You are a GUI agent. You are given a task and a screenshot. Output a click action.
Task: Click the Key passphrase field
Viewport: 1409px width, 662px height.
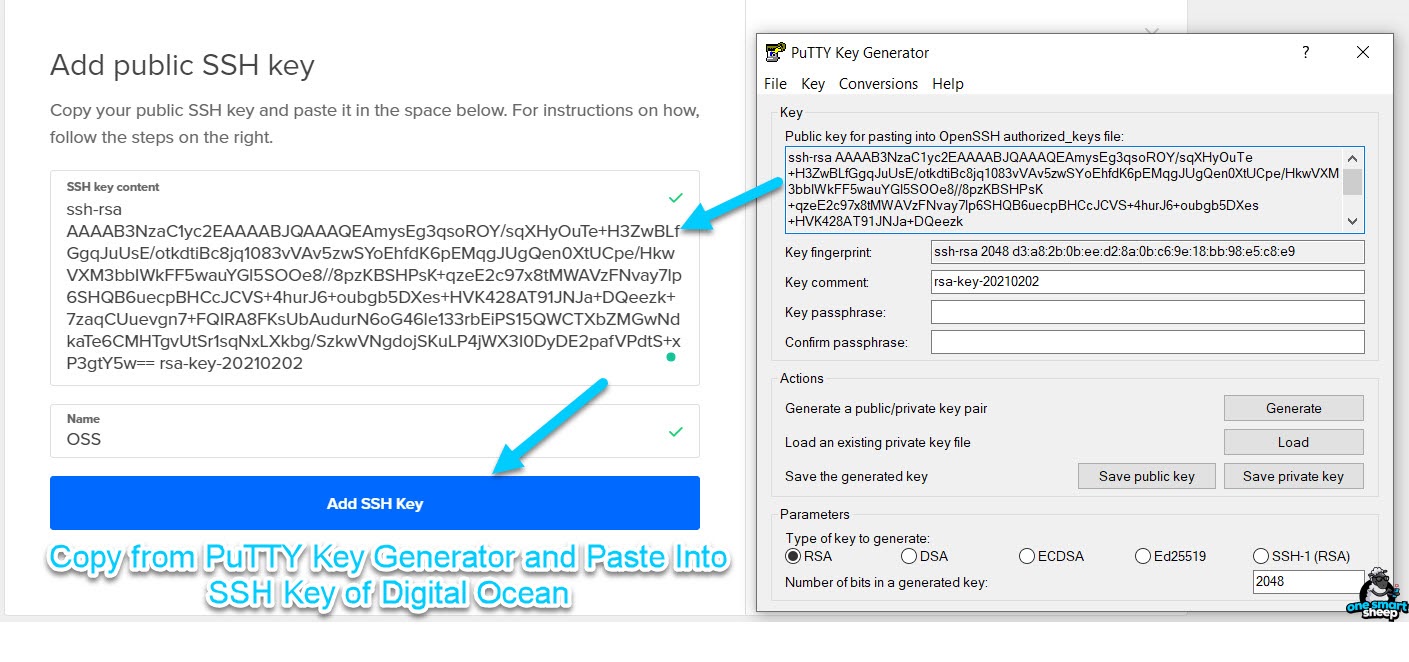pos(1147,312)
